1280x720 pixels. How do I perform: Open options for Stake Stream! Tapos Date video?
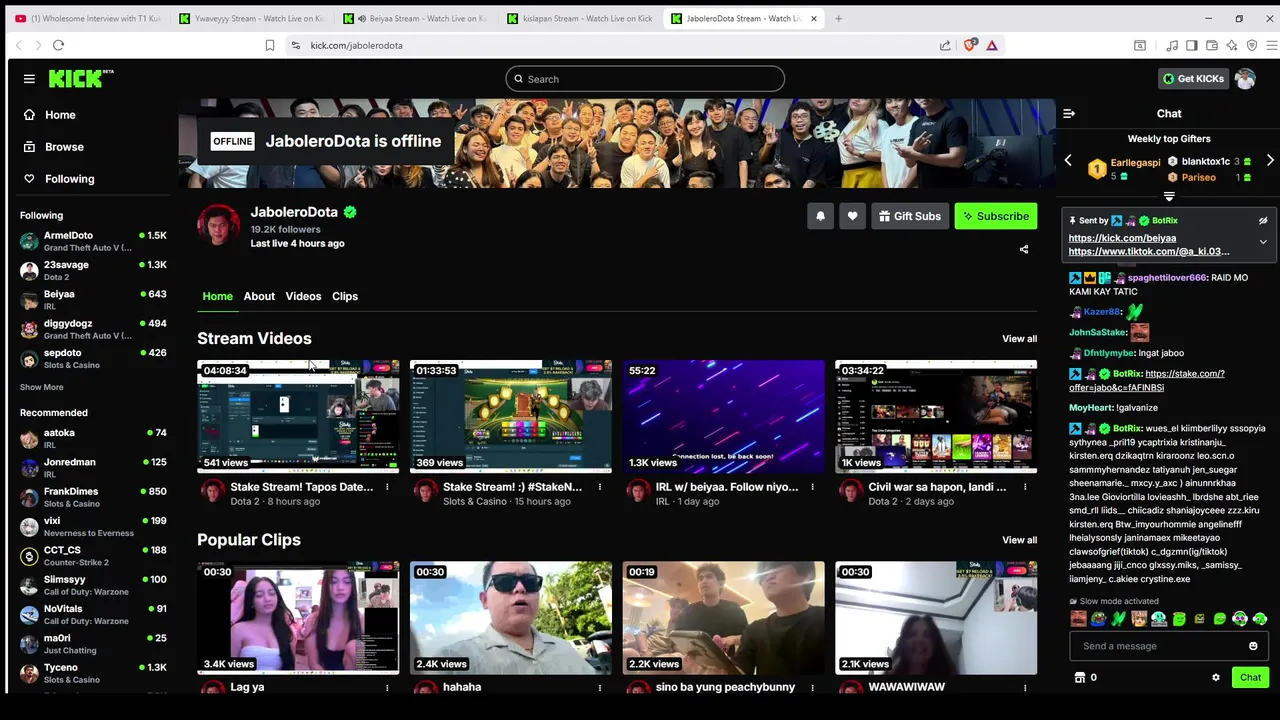(387, 487)
